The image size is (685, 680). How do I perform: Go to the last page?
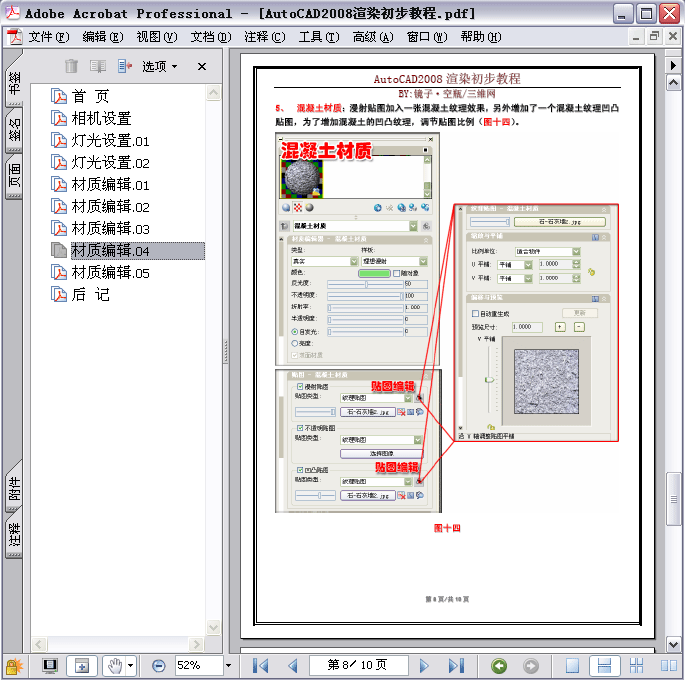click(456, 666)
